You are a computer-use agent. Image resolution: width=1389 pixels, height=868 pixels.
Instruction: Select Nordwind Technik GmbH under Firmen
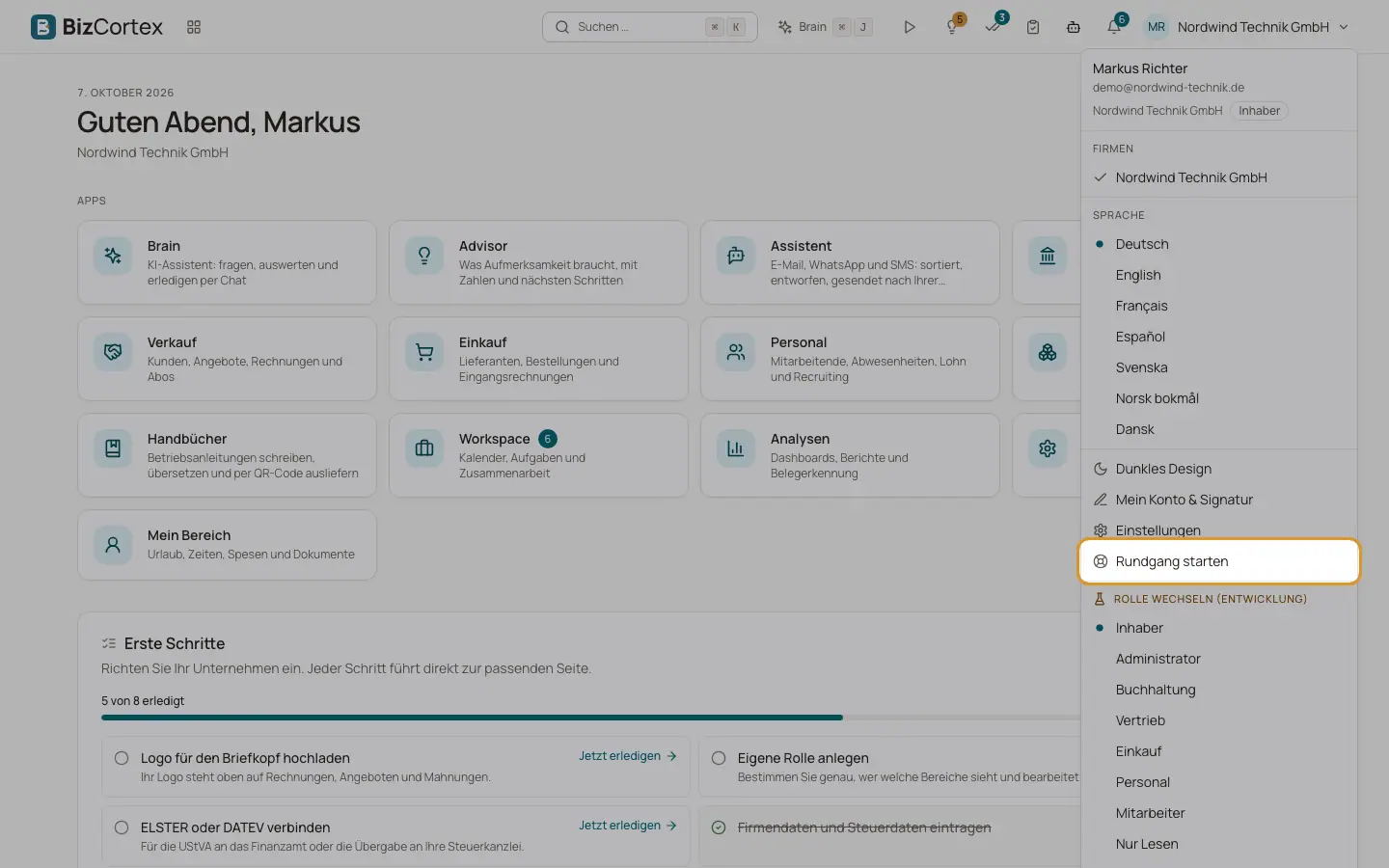(x=1219, y=177)
